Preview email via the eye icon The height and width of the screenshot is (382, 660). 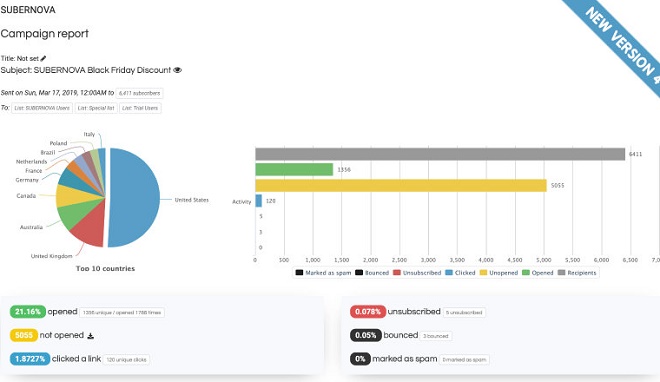click(x=178, y=70)
